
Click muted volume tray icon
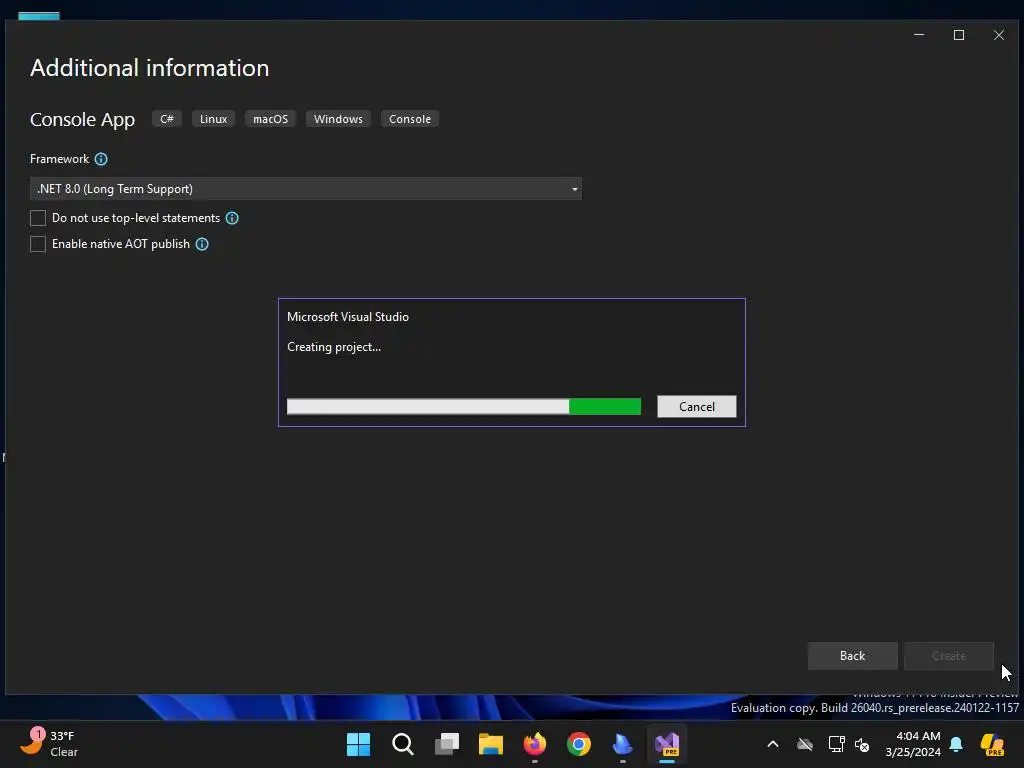[x=862, y=744]
